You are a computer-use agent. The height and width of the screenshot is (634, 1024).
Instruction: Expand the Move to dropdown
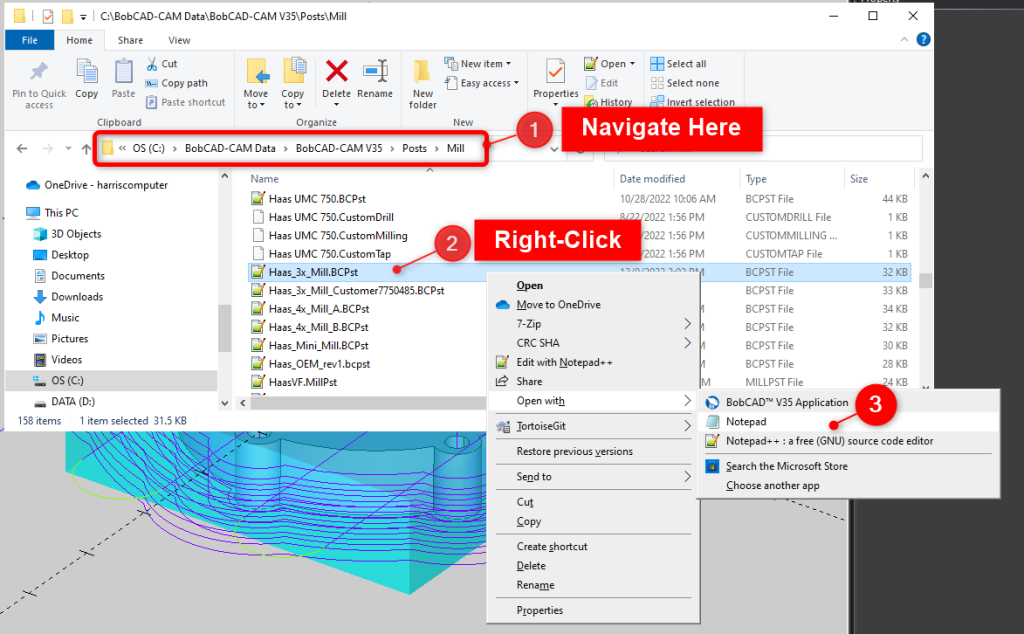pyautogui.click(x=256, y=105)
